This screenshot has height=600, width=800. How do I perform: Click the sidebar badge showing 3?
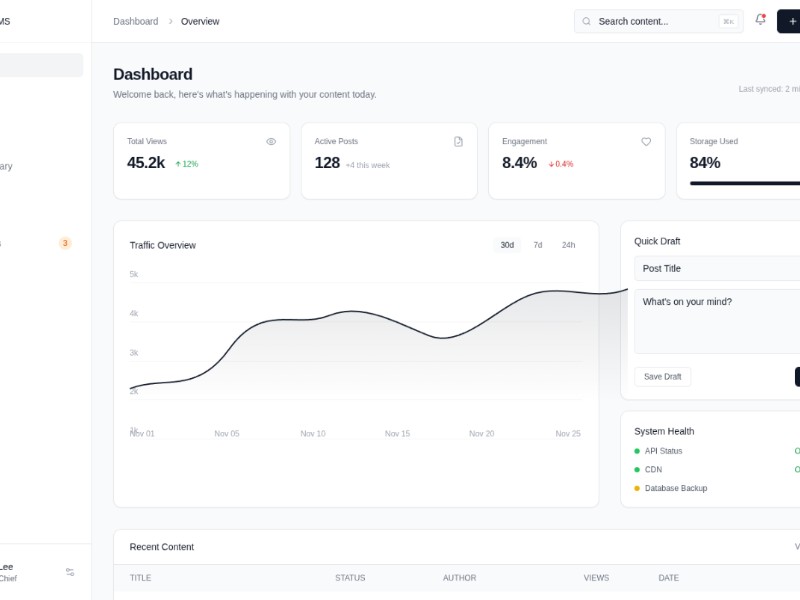pos(65,243)
